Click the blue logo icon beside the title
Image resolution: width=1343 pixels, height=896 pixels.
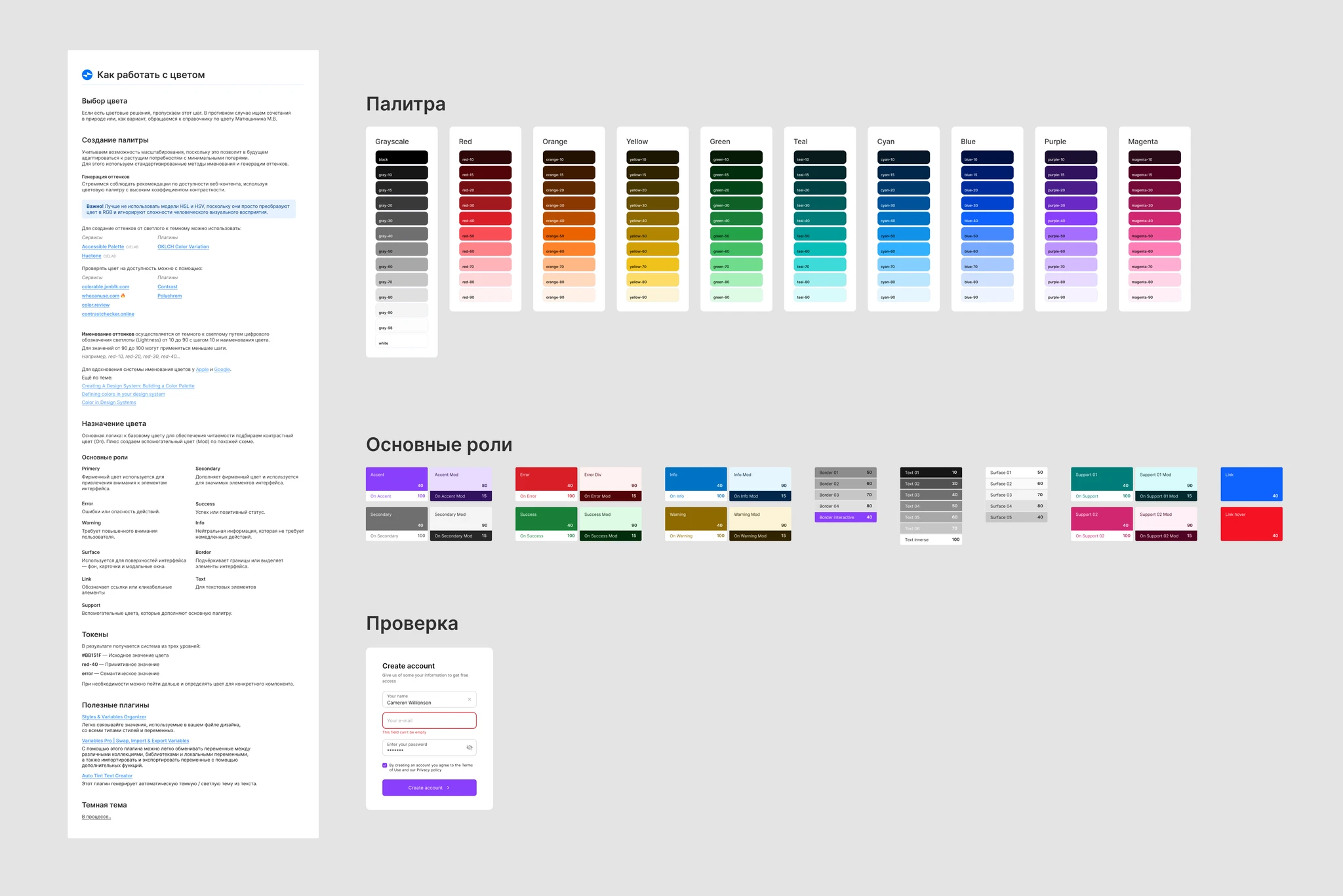(x=87, y=75)
